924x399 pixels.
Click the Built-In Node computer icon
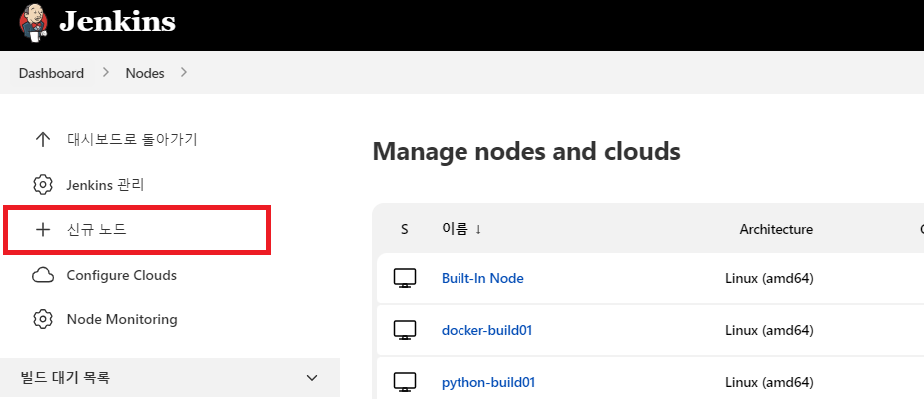click(405, 278)
